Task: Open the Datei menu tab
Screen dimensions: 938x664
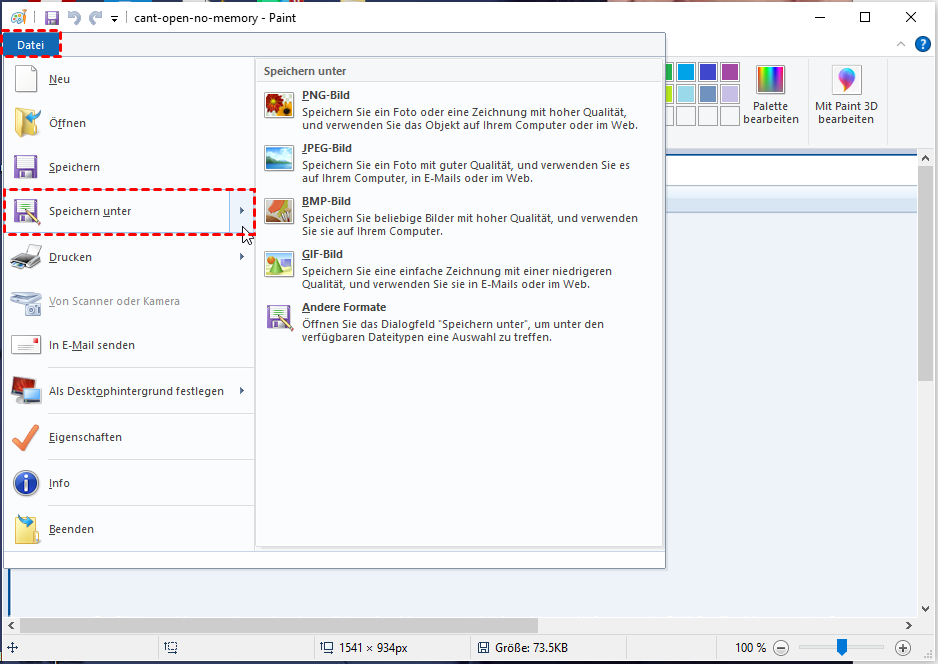Action: (x=31, y=45)
